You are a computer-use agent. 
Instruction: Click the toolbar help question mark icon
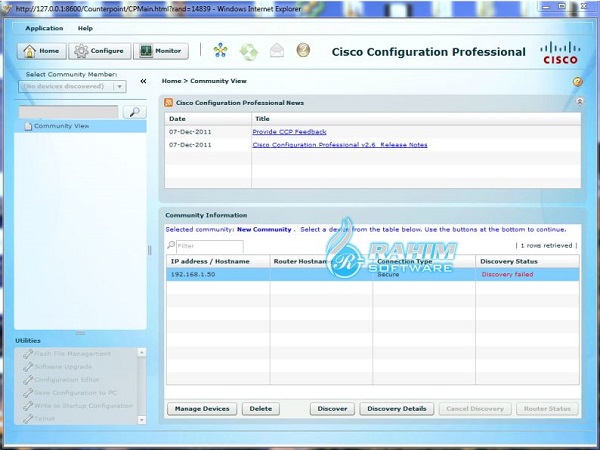(303, 50)
